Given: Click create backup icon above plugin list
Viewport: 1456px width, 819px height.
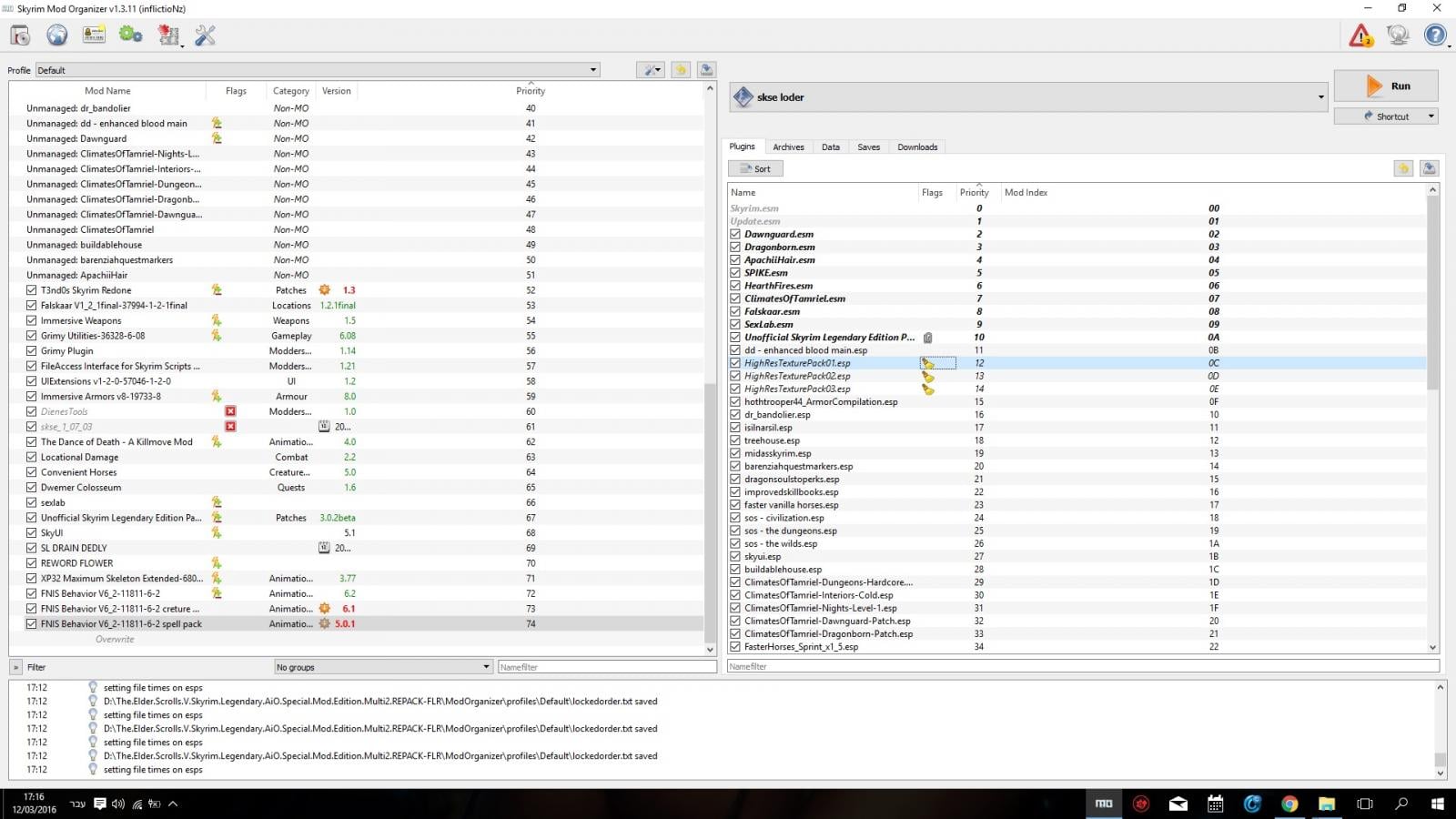Looking at the screenshot, I should pos(1429,168).
